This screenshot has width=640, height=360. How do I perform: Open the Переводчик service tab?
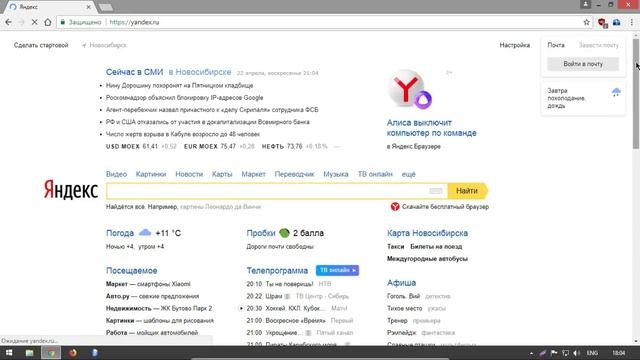pos(294,174)
